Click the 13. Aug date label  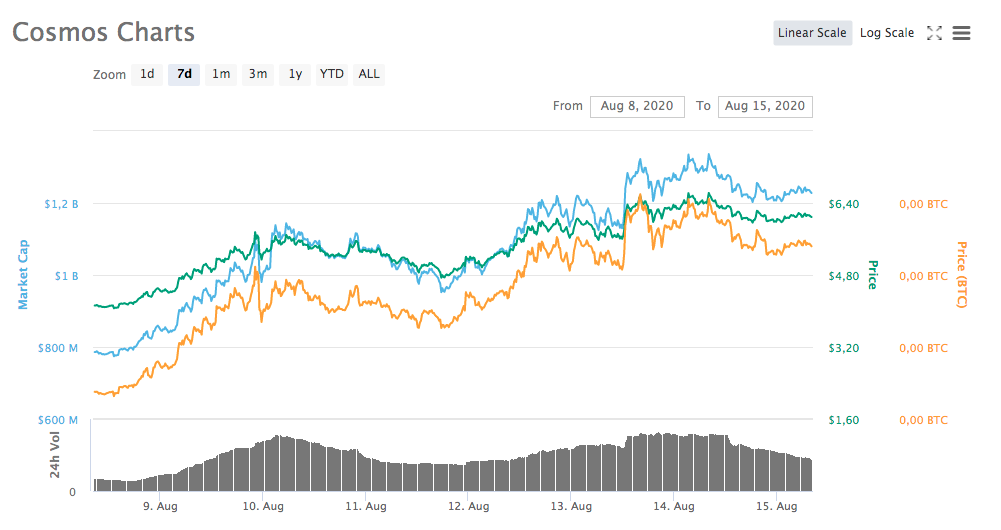click(x=571, y=506)
